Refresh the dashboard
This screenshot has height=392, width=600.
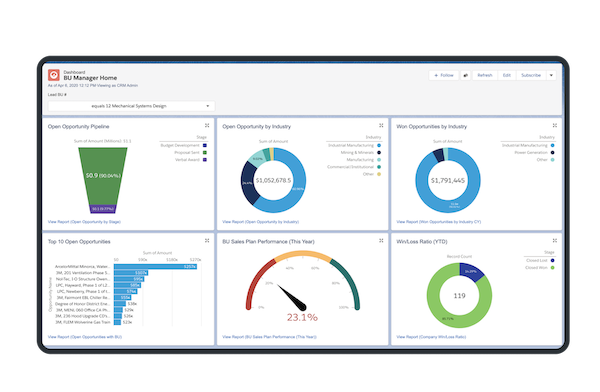(485, 75)
